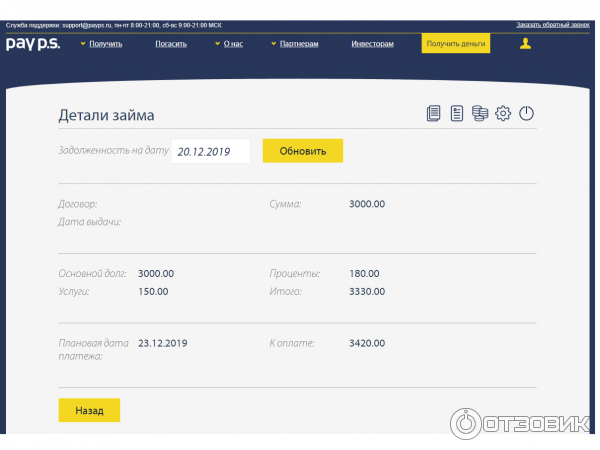Click the checklist document icon
600x450 pixels.
(x=457, y=114)
